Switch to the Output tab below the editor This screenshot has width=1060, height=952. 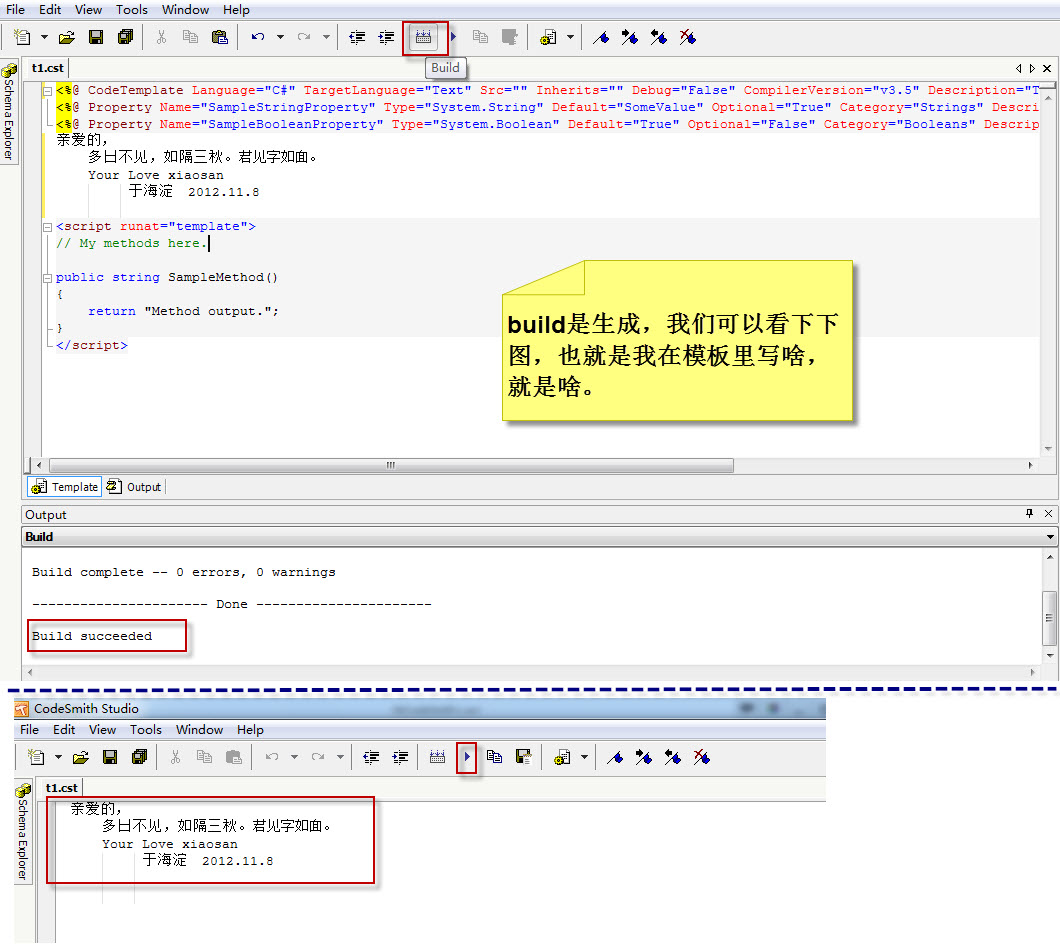point(134,487)
